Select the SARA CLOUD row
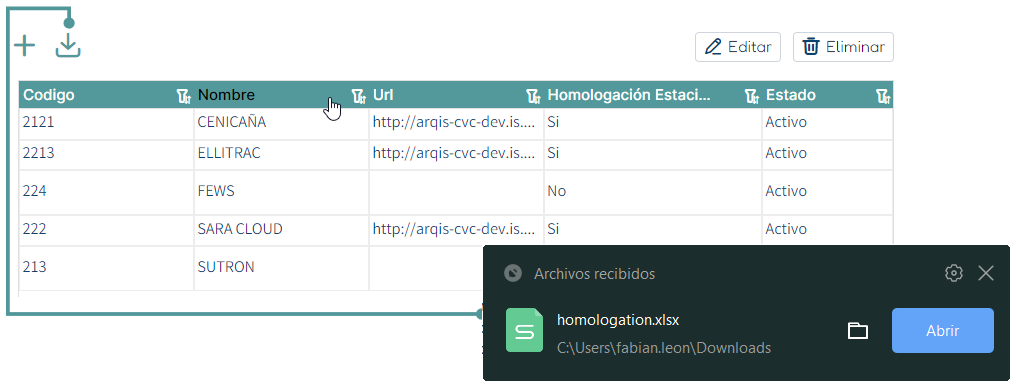Image resolution: width=1016 pixels, height=391 pixels. [456, 229]
